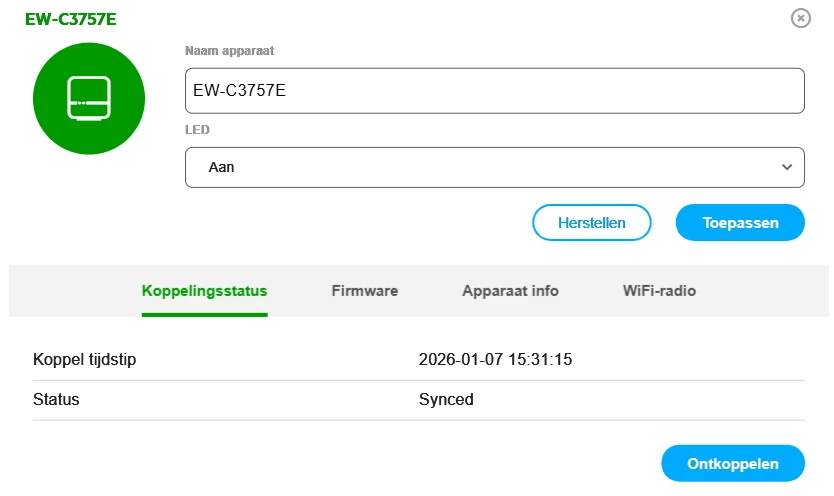Viewport: 834px width, 496px height.
Task: Select the Koppelingsstatus tab
Action: coord(205,291)
